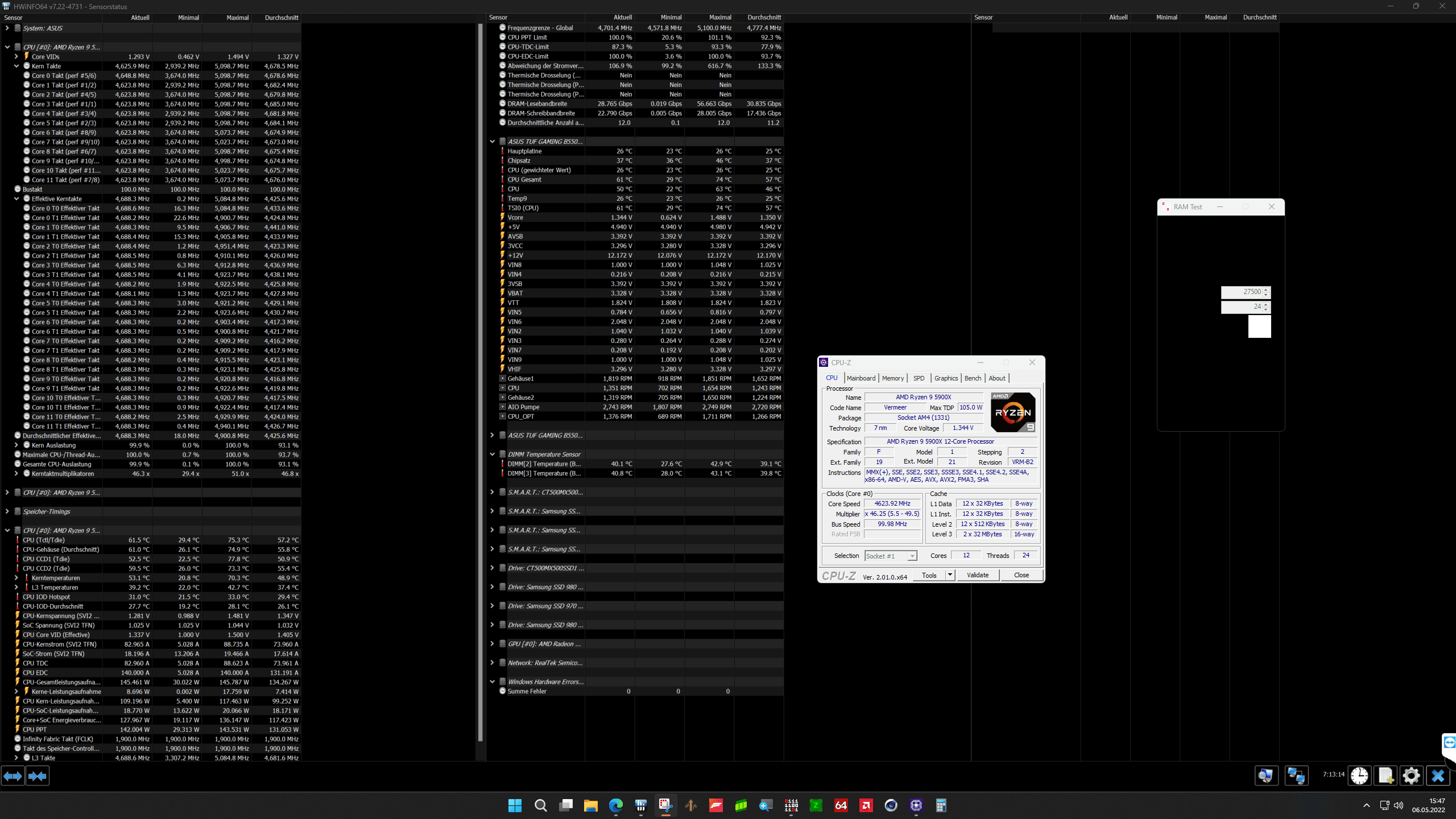Expand Speicher-Timings group
This screenshot has width=1456, height=819.
[x=7, y=511]
